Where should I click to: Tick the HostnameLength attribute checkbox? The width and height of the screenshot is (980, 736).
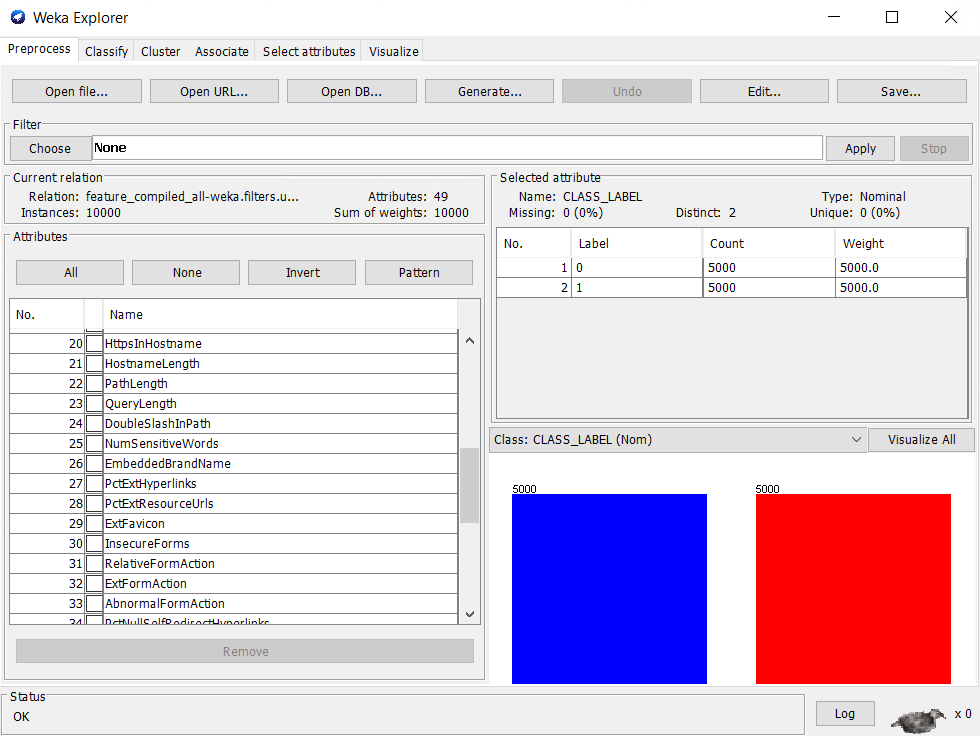(x=94, y=364)
